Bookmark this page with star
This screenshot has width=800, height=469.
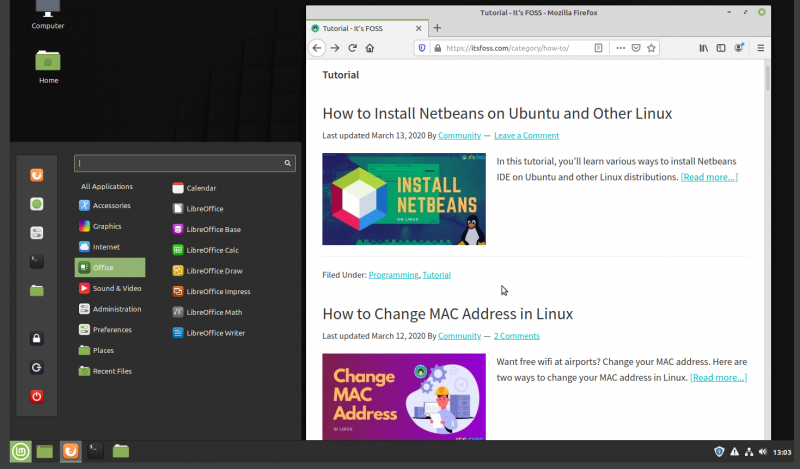point(651,48)
